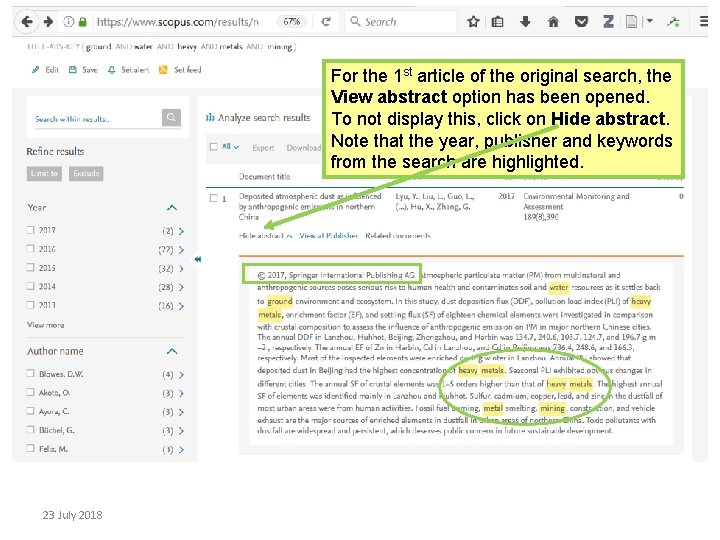Check the Bilchel, G. author checkbox
This screenshot has width=720, height=540.
pyautogui.click(x=30, y=429)
